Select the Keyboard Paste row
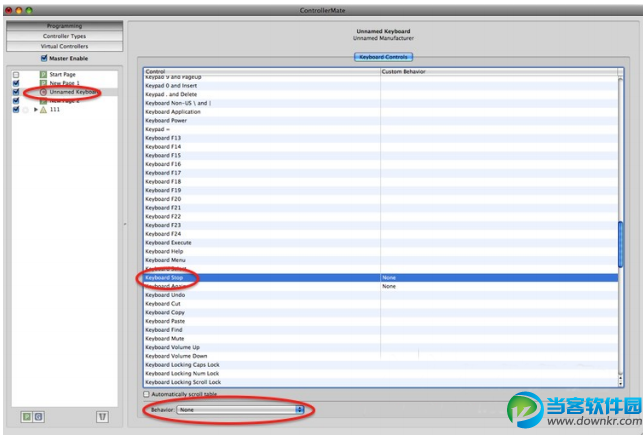This screenshot has height=435, width=643. pos(381,321)
